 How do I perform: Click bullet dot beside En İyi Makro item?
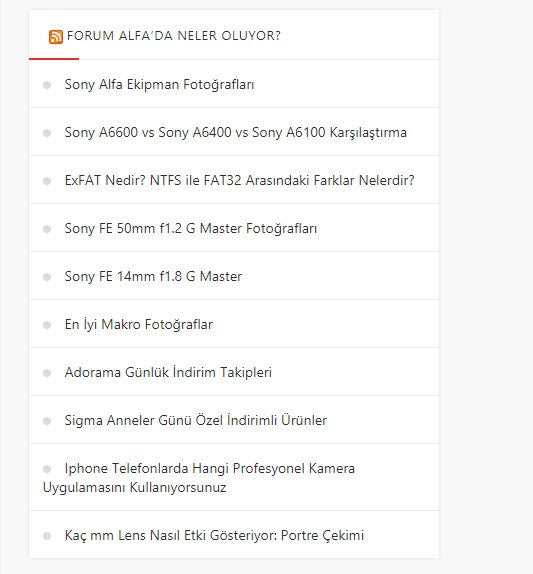click(47, 325)
